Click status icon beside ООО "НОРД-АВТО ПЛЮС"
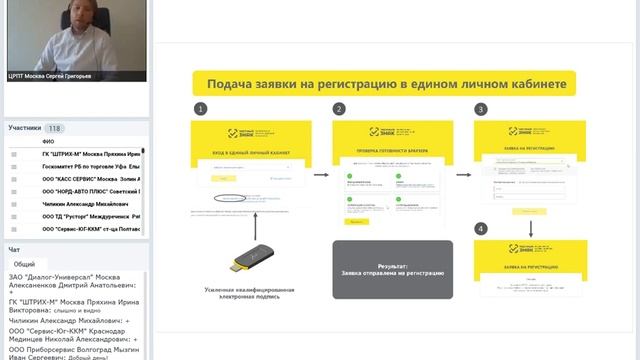 [14, 192]
